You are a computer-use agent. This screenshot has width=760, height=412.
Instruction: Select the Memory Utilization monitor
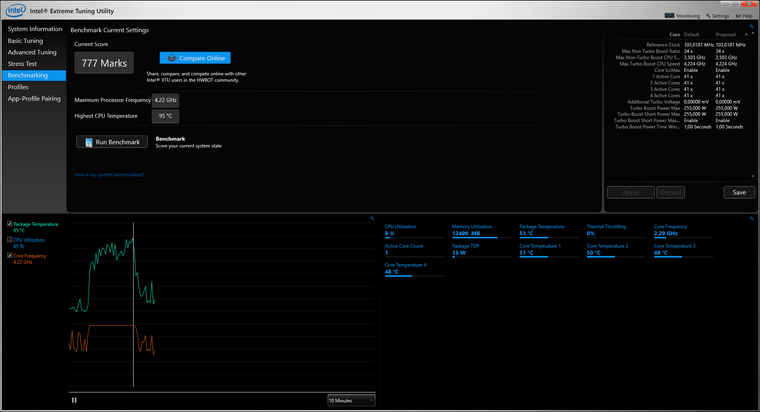point(481,230)
